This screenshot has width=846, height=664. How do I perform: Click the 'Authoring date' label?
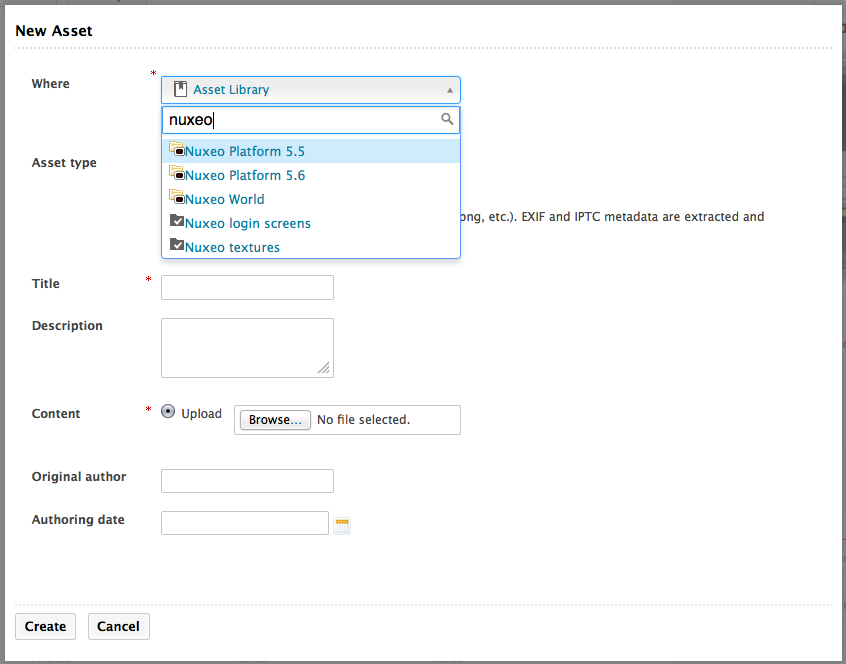(x=78, y=519)
